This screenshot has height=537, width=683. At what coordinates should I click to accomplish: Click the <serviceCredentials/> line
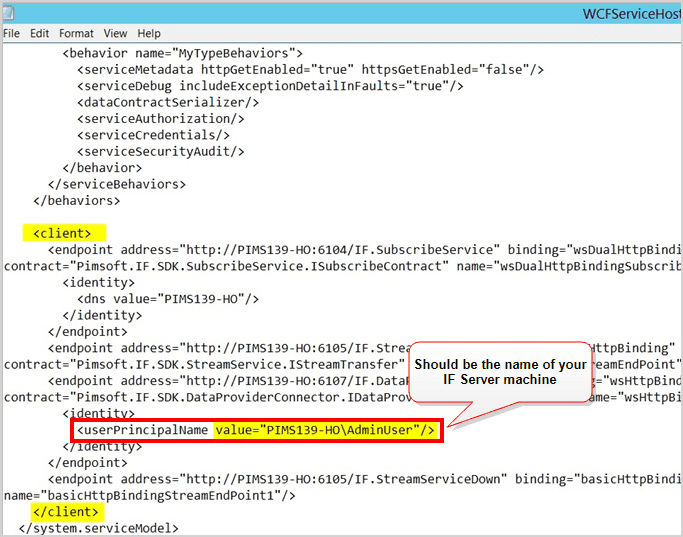(x=153, y=135)
